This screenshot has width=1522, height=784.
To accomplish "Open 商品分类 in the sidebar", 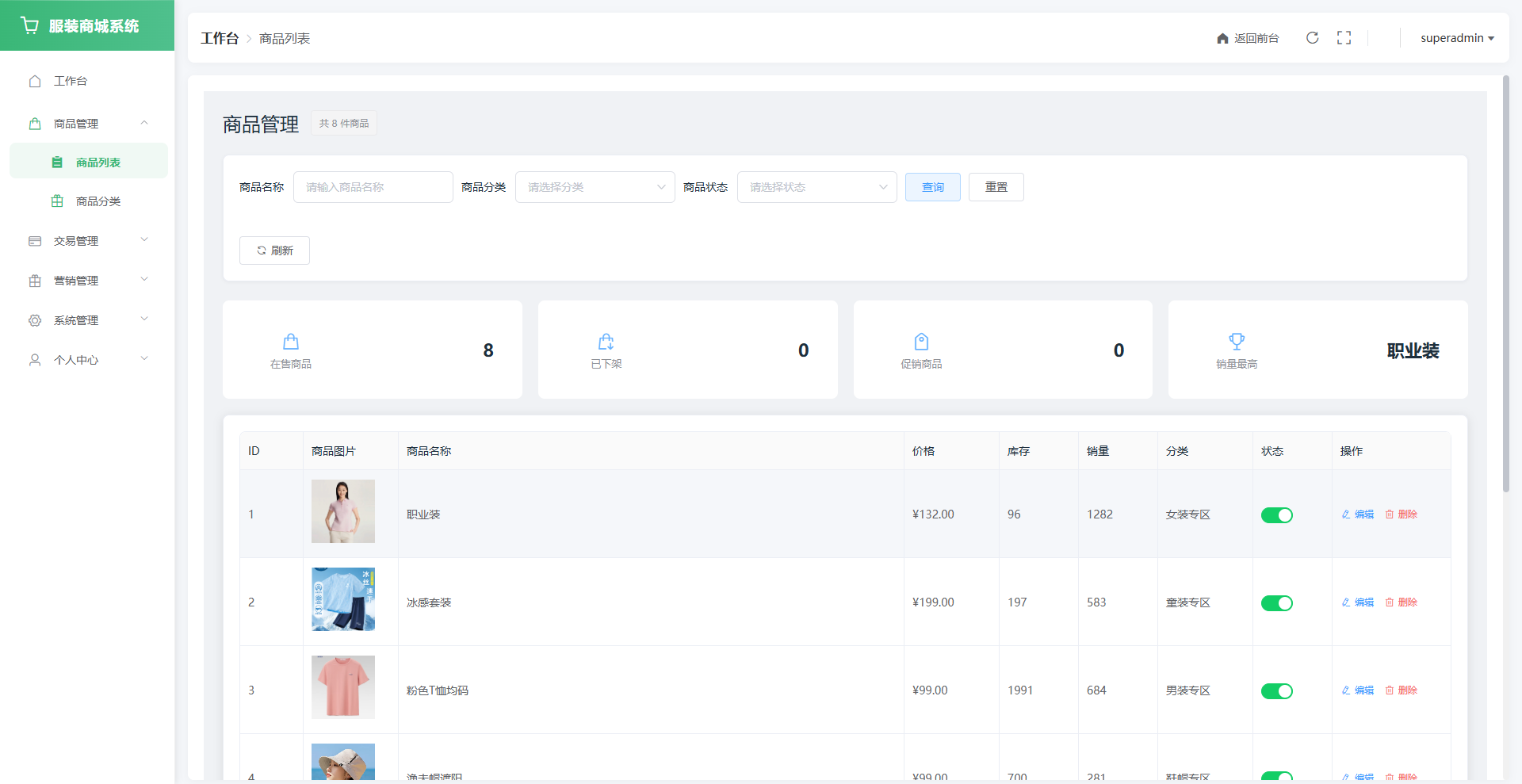I will 98,201.
